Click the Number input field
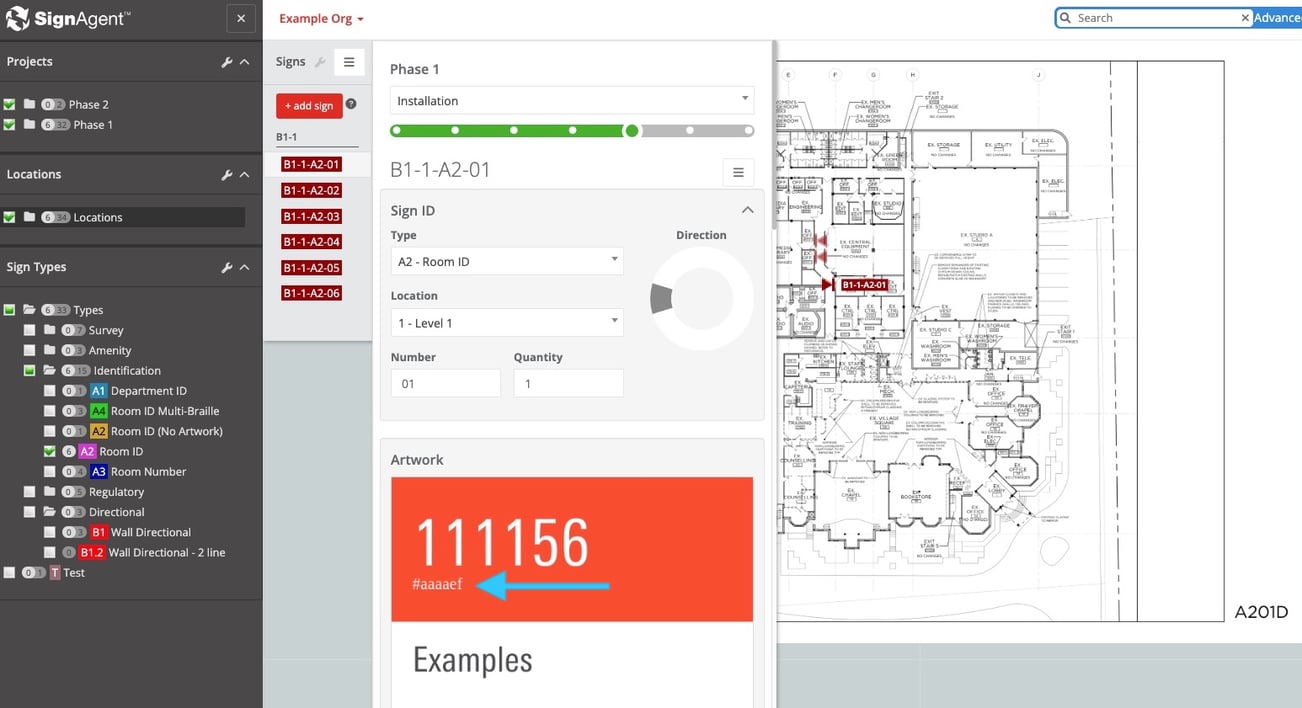This screenshot has width=1302, height=708. 445,383
